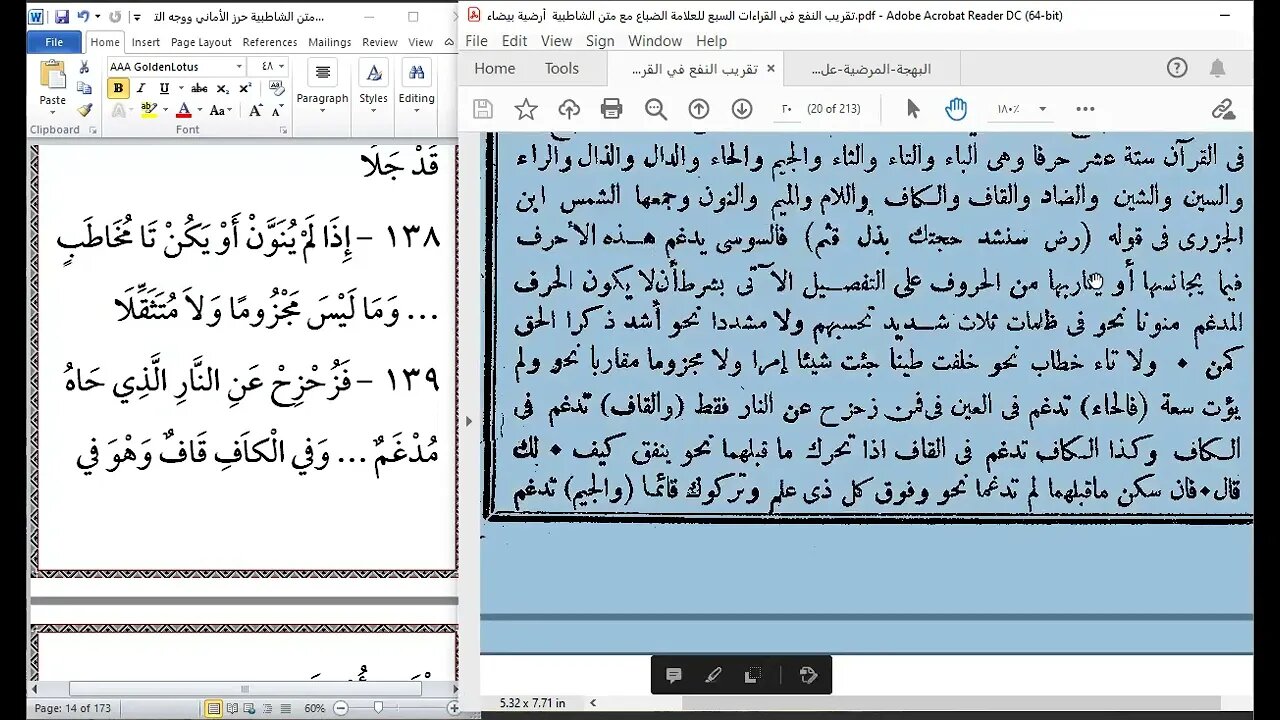
Task: Open the Word File tab
Action: pos(54,42)
